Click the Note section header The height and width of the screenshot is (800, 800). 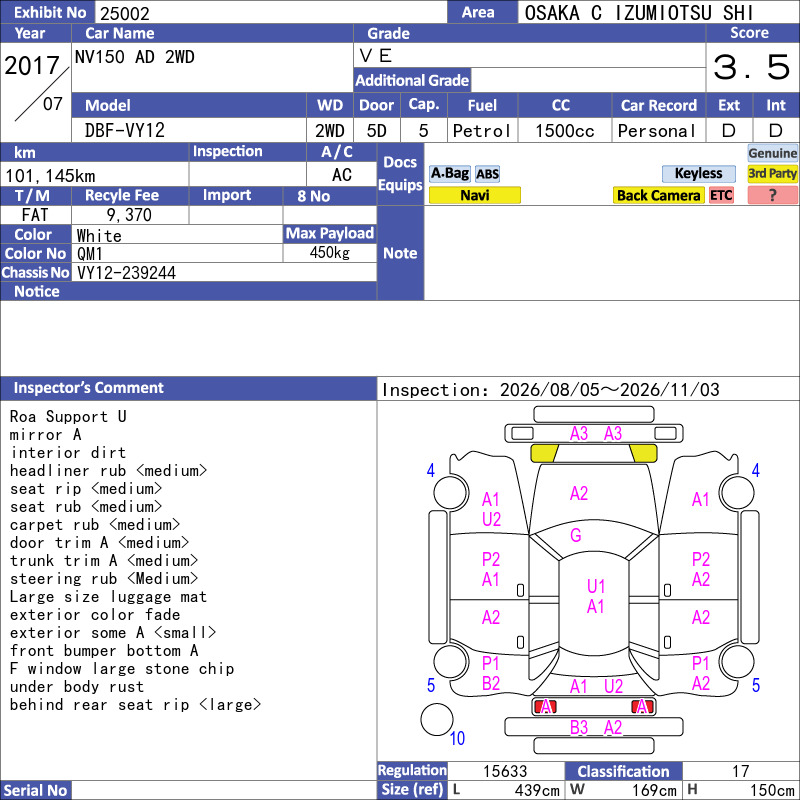(401, 253)
